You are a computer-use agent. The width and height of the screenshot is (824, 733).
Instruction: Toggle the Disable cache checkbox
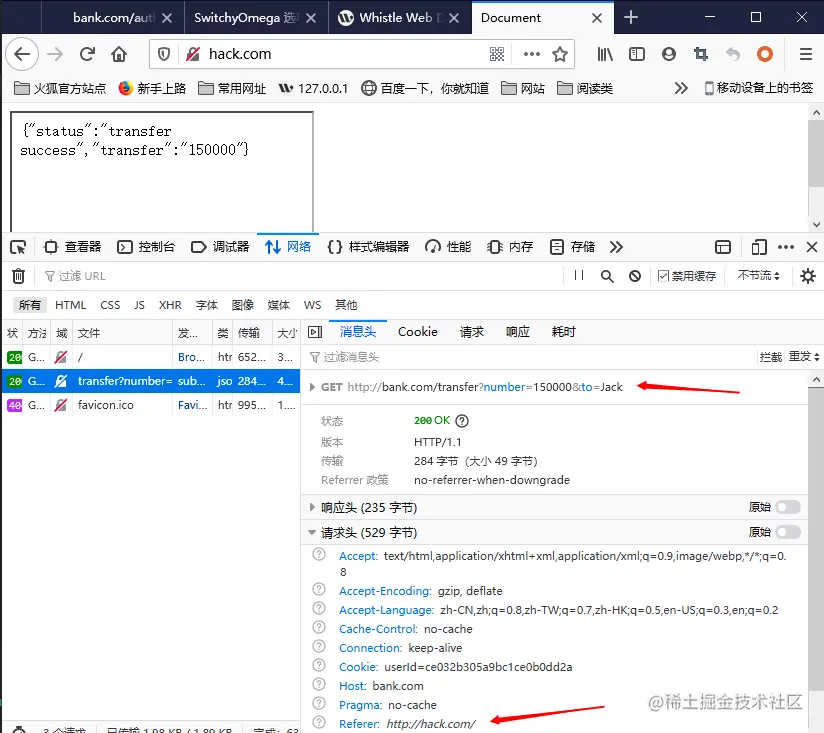[663, 276]
